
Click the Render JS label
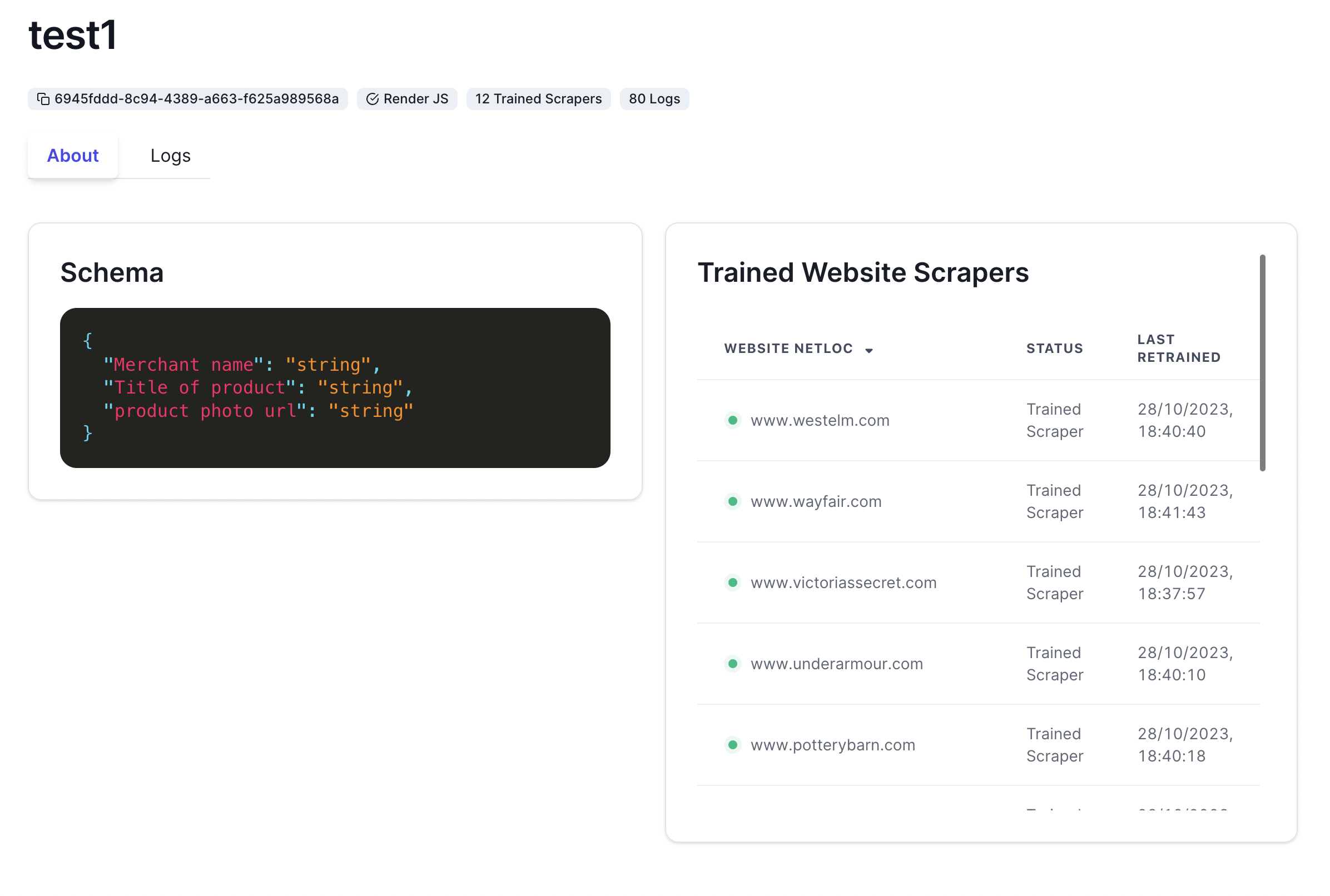click(415, 99)
